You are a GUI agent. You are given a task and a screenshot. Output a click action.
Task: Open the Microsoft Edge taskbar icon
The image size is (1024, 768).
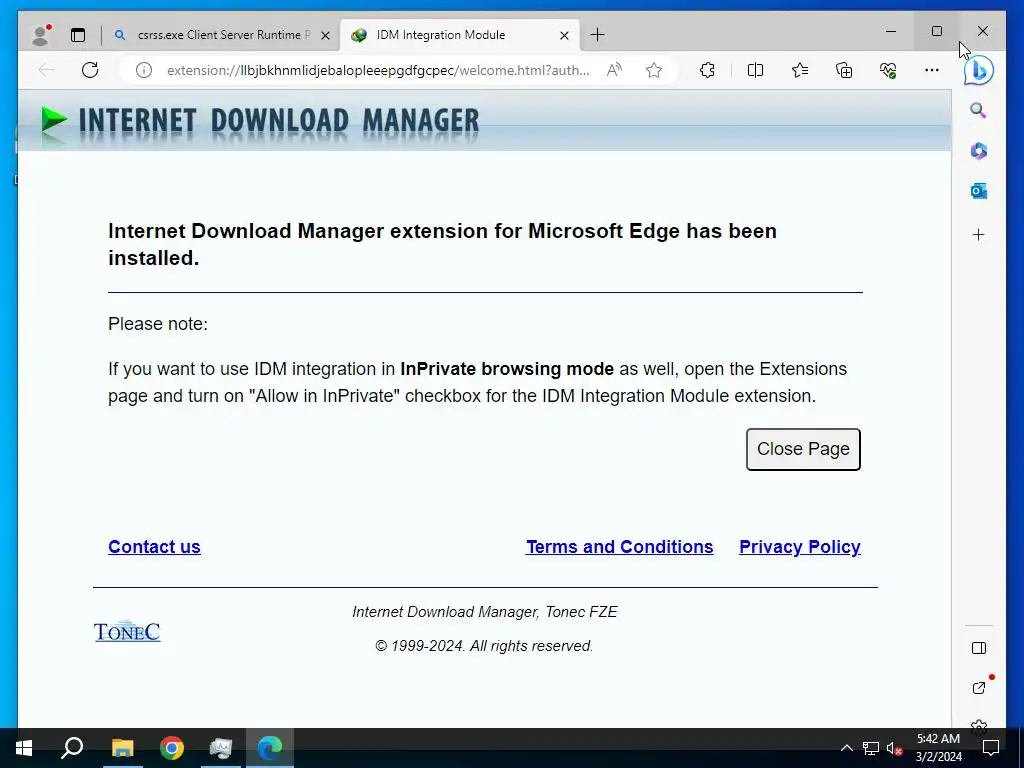tap(270, 748)
